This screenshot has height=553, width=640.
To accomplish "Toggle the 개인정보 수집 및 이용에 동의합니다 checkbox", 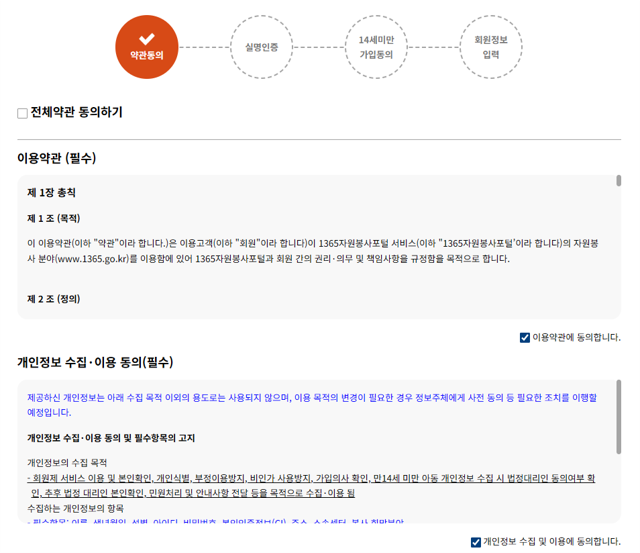I will click(476, 542).
